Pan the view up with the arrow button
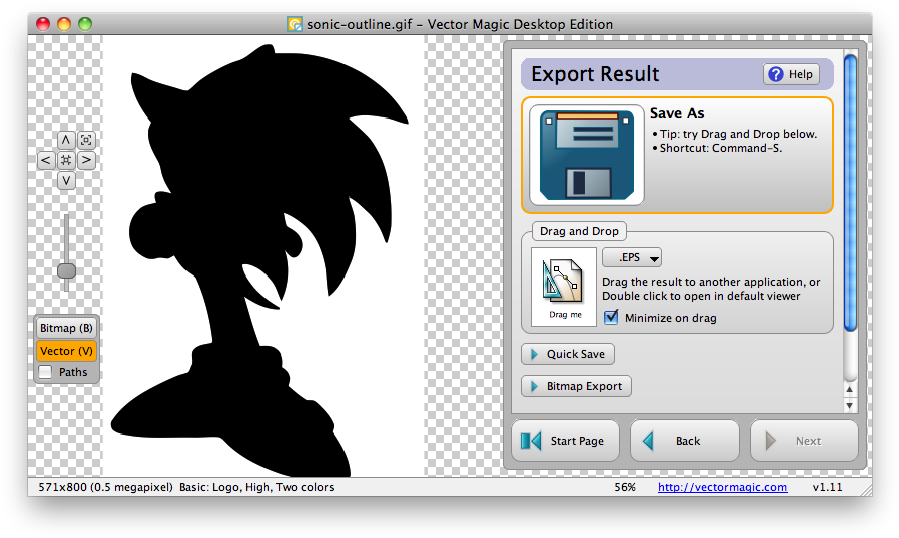The width and height of the screenshot is (899, 538). pos(66,140)
